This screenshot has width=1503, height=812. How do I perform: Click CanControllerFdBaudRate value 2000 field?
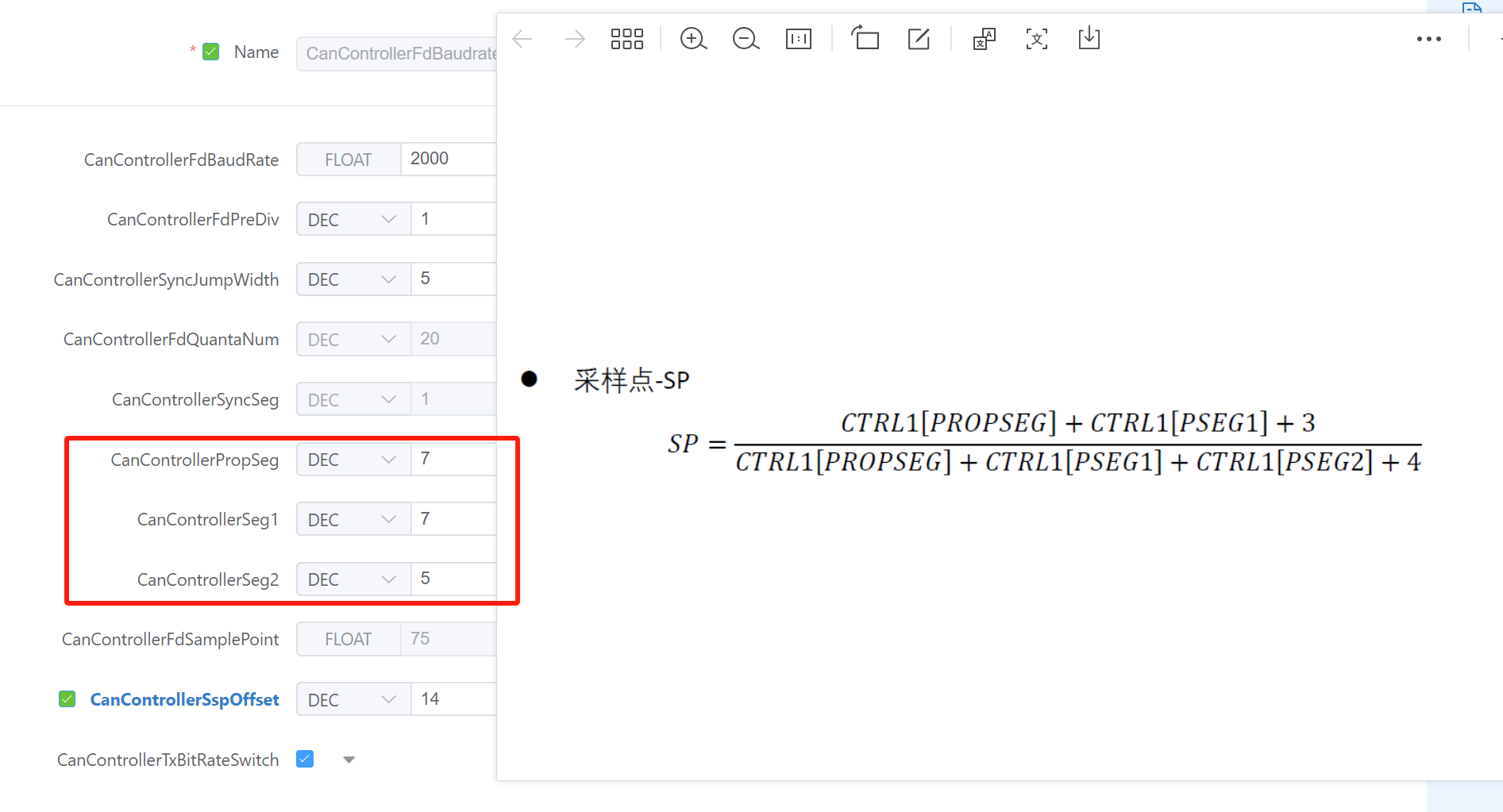pos(449,159)
